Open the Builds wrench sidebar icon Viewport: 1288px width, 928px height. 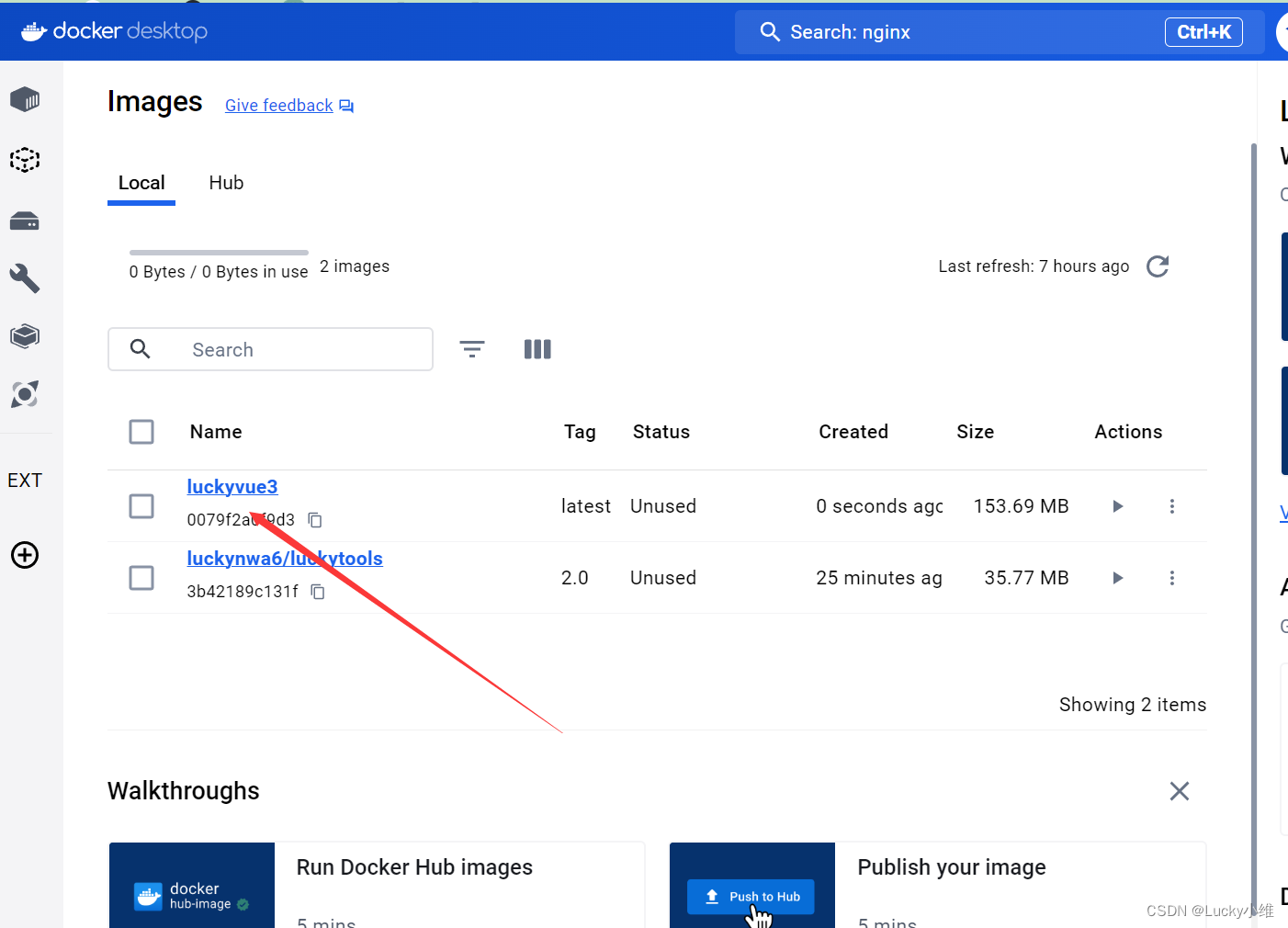coord(25,278)
